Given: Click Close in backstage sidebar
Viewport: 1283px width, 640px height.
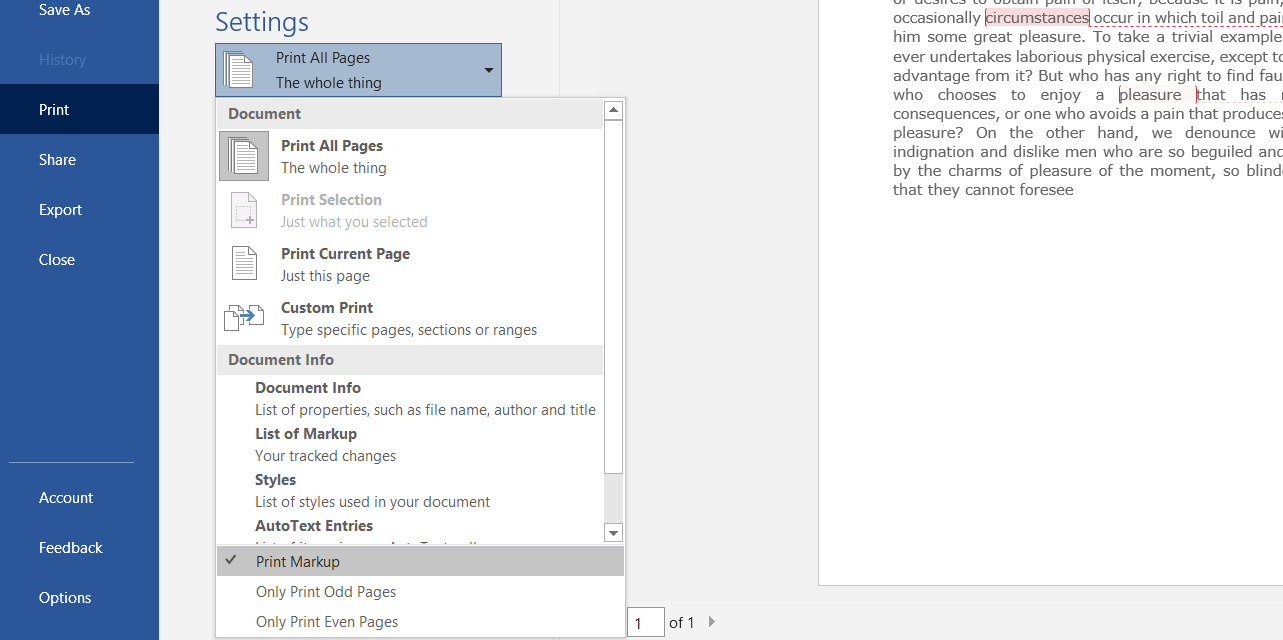Looking at the screenshot, I should tap(79, 260).
